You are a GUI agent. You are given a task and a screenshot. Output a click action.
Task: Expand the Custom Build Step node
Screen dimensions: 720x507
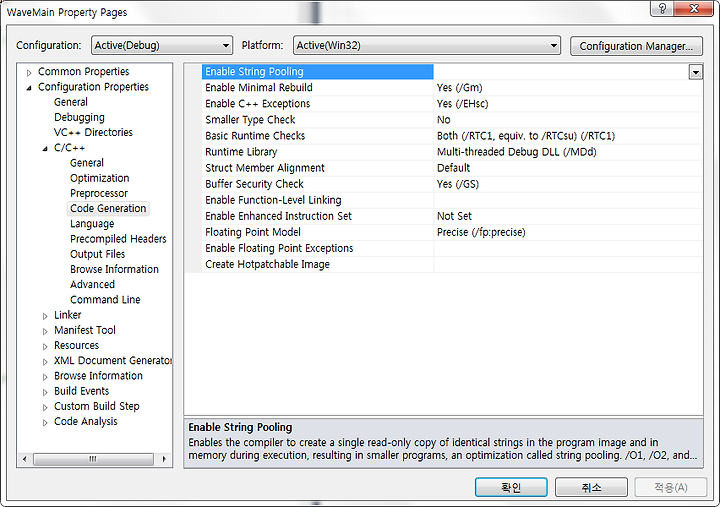[45, 407]
